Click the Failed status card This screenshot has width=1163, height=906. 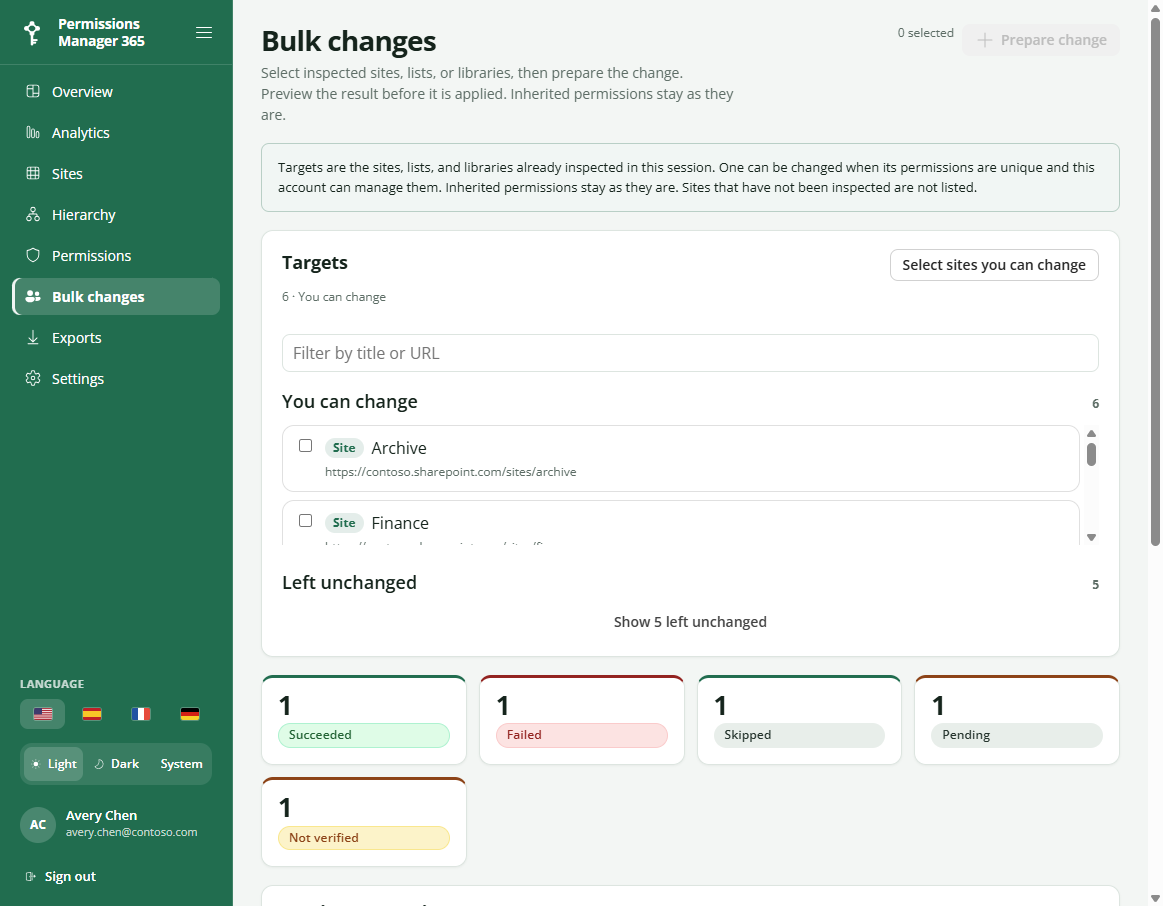(x=582, y=719)
